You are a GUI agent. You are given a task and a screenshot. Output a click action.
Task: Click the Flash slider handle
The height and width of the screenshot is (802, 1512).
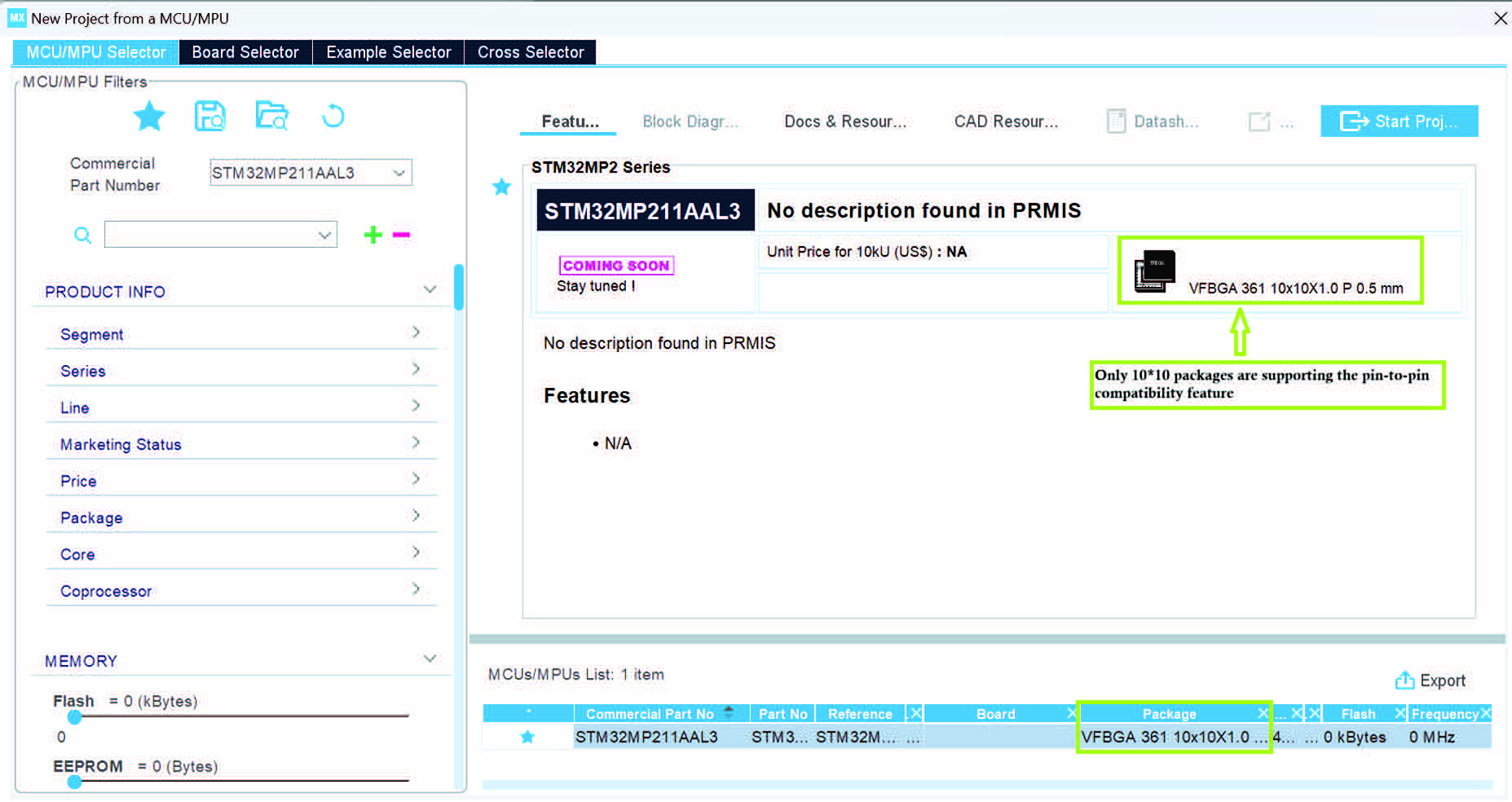pyautogui.click(x=75, y=717)
